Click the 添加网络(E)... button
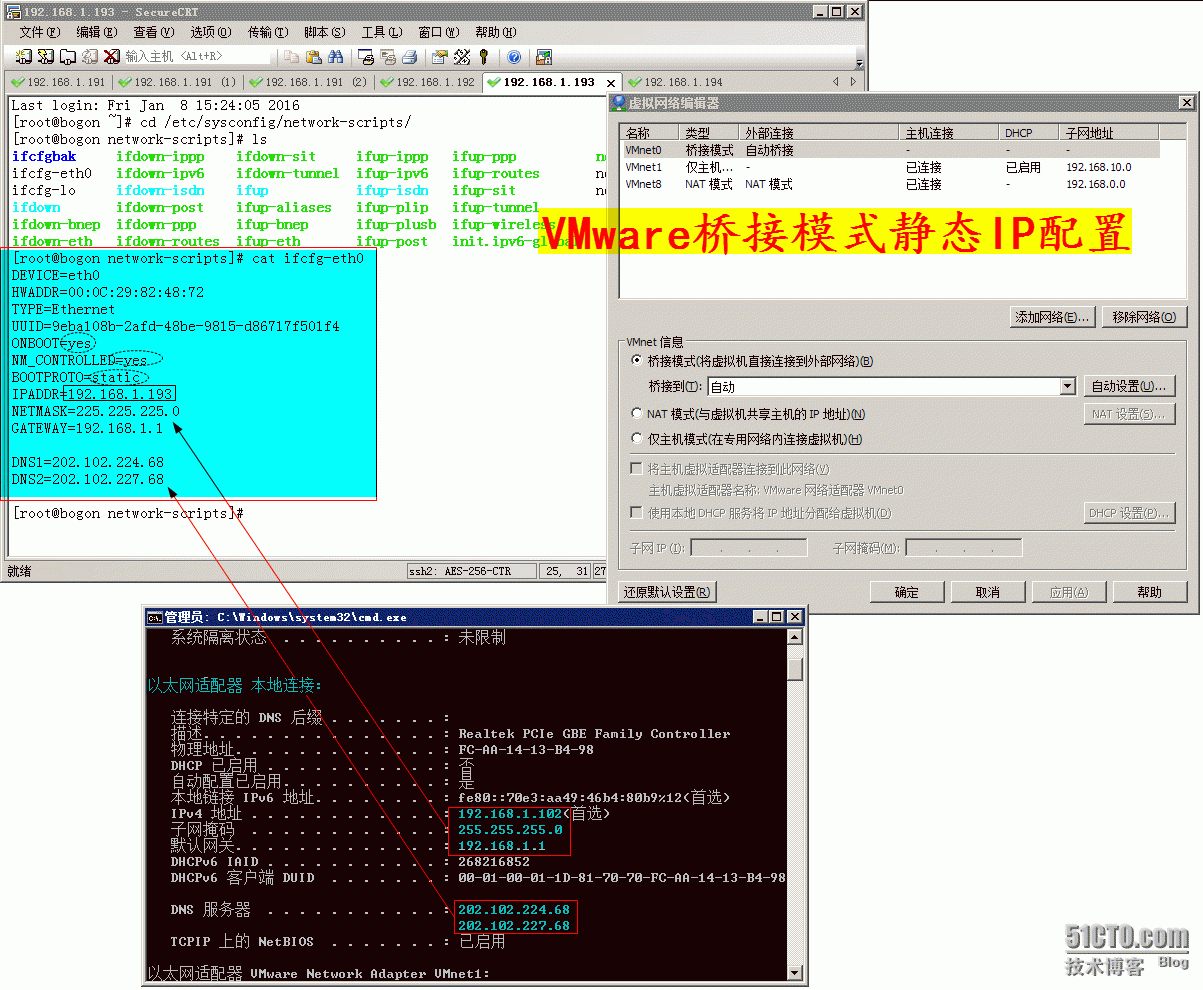The height and width of the screenshot is (990, 1203). 1052,317
